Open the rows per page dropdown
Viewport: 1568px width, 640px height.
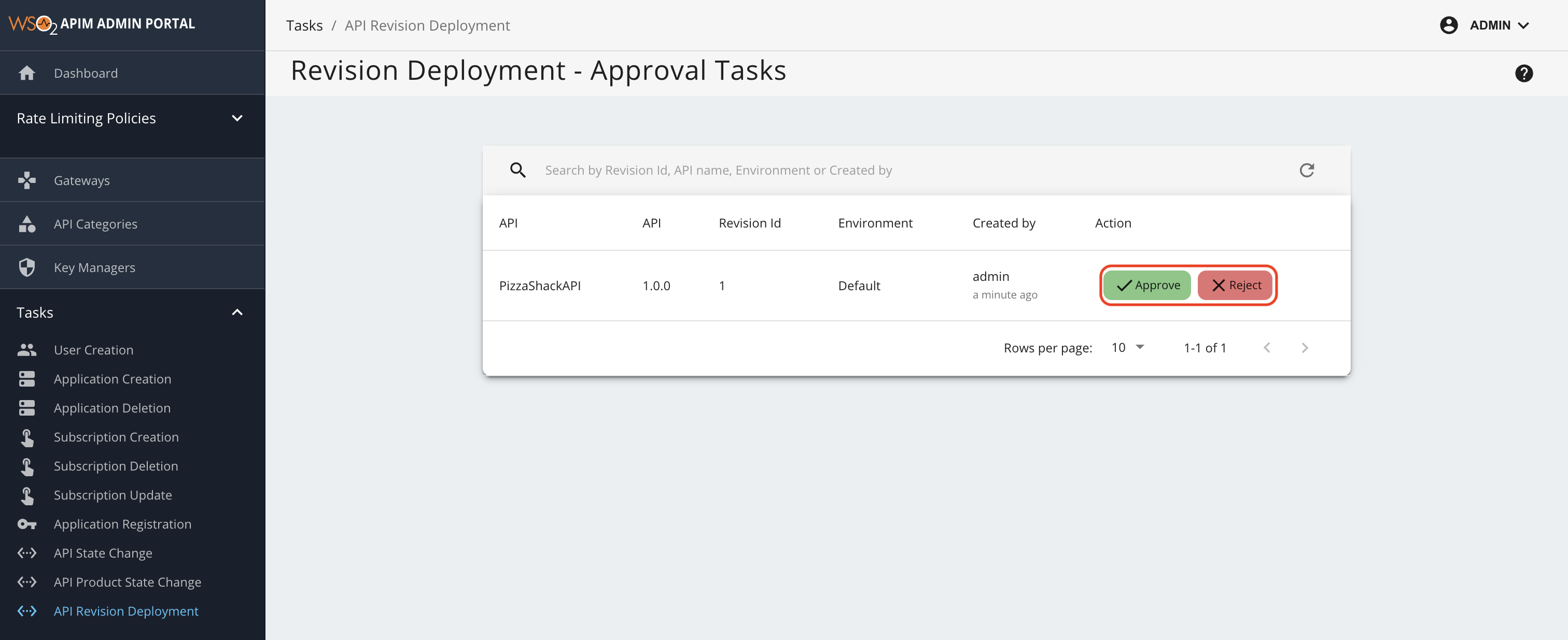point(1127,347)
